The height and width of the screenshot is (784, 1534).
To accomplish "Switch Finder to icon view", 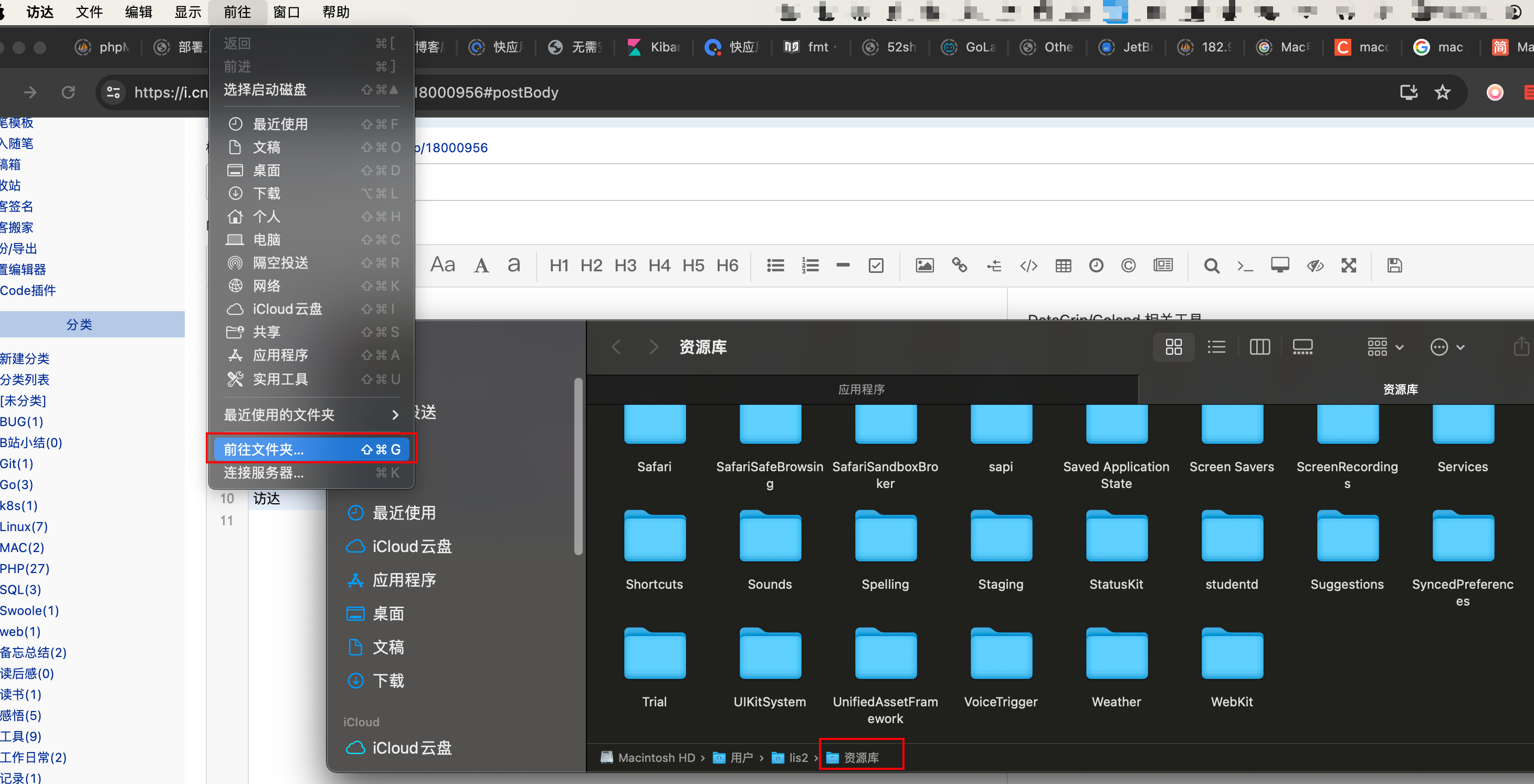I will coord(1173,347).
